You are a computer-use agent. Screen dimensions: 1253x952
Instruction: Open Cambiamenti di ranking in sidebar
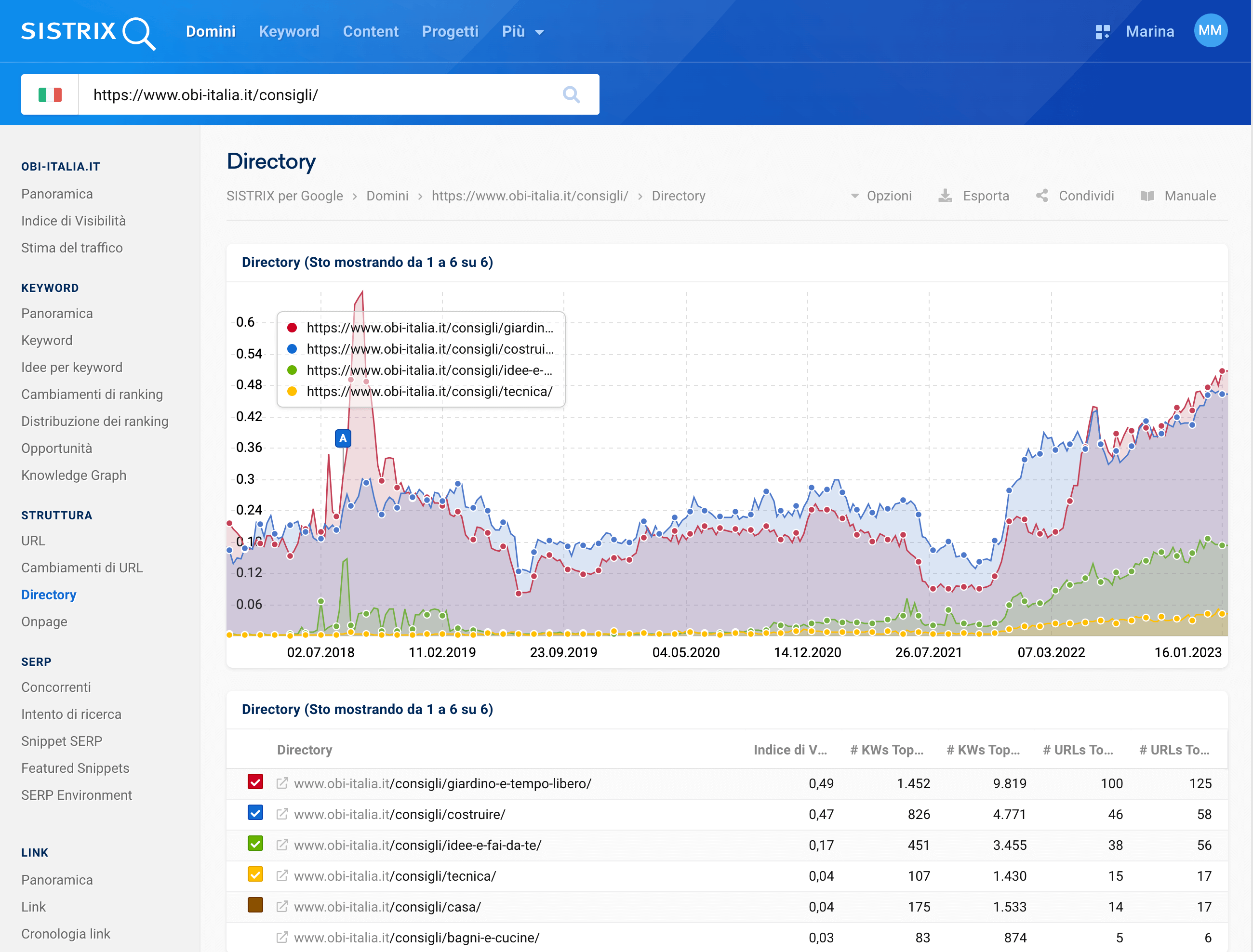point(92,395)
